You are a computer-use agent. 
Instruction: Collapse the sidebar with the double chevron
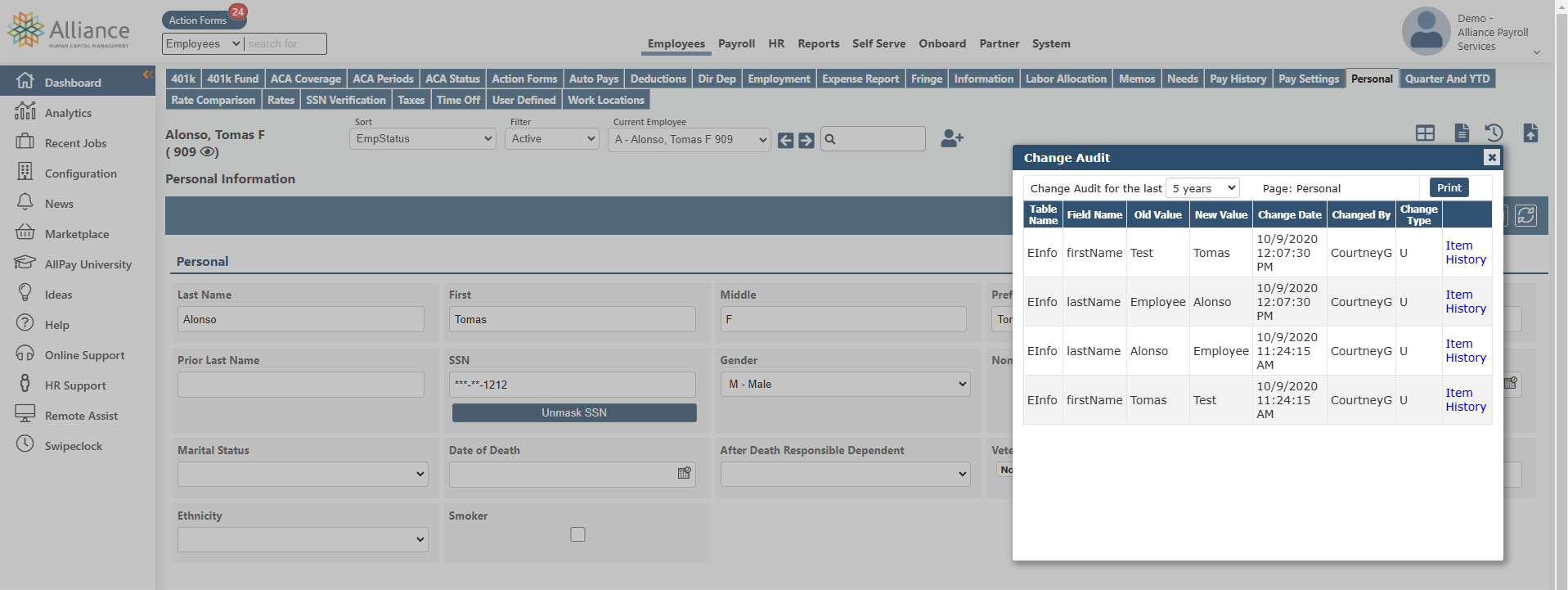click(x=148, y=74)
